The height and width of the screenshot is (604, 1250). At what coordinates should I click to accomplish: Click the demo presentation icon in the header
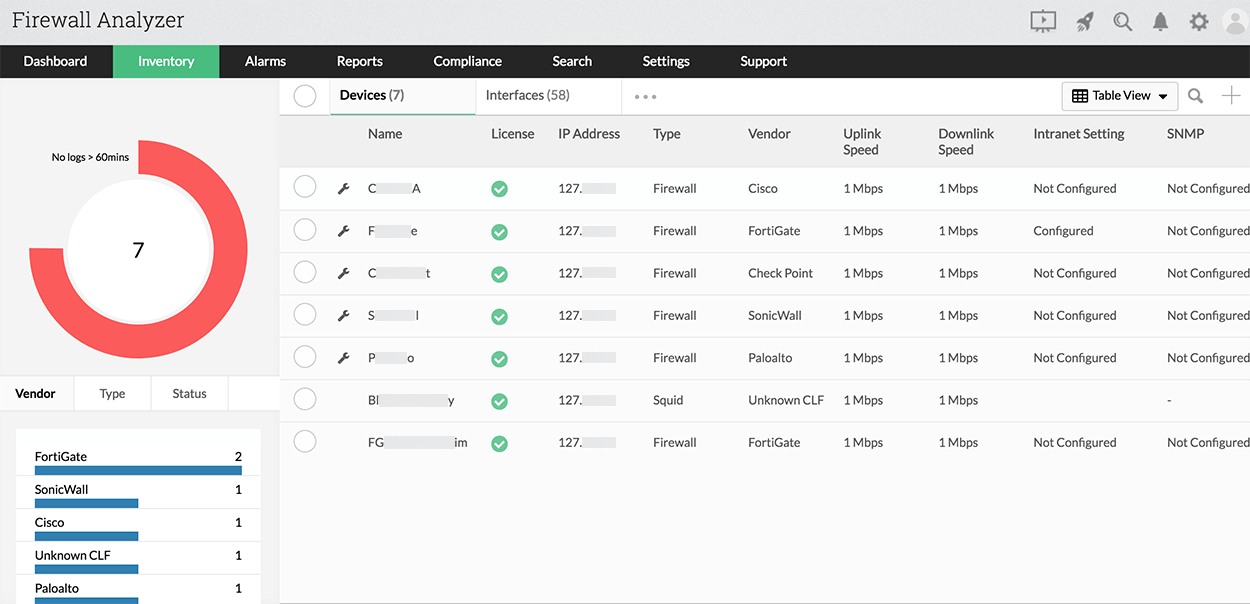1043,20
